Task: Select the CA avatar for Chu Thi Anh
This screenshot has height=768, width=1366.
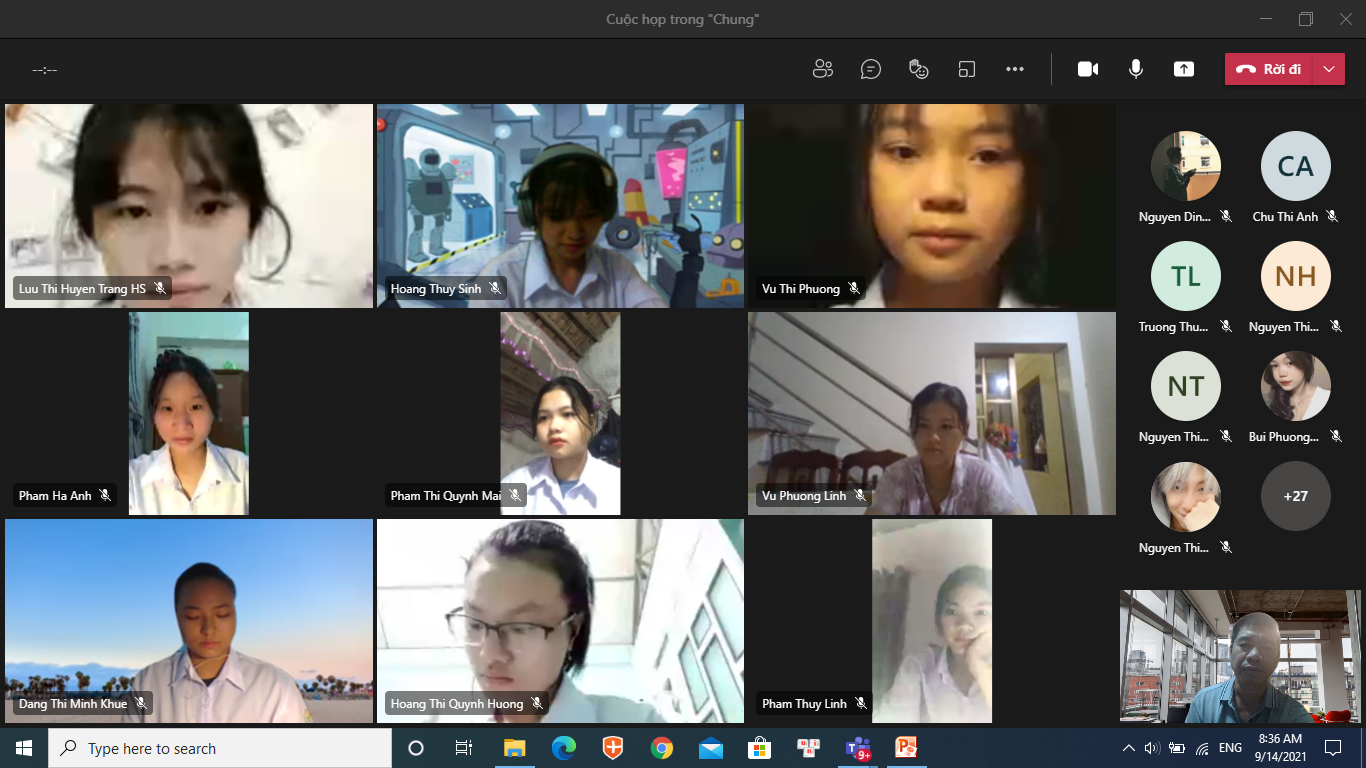Action: pos(1296,166)
